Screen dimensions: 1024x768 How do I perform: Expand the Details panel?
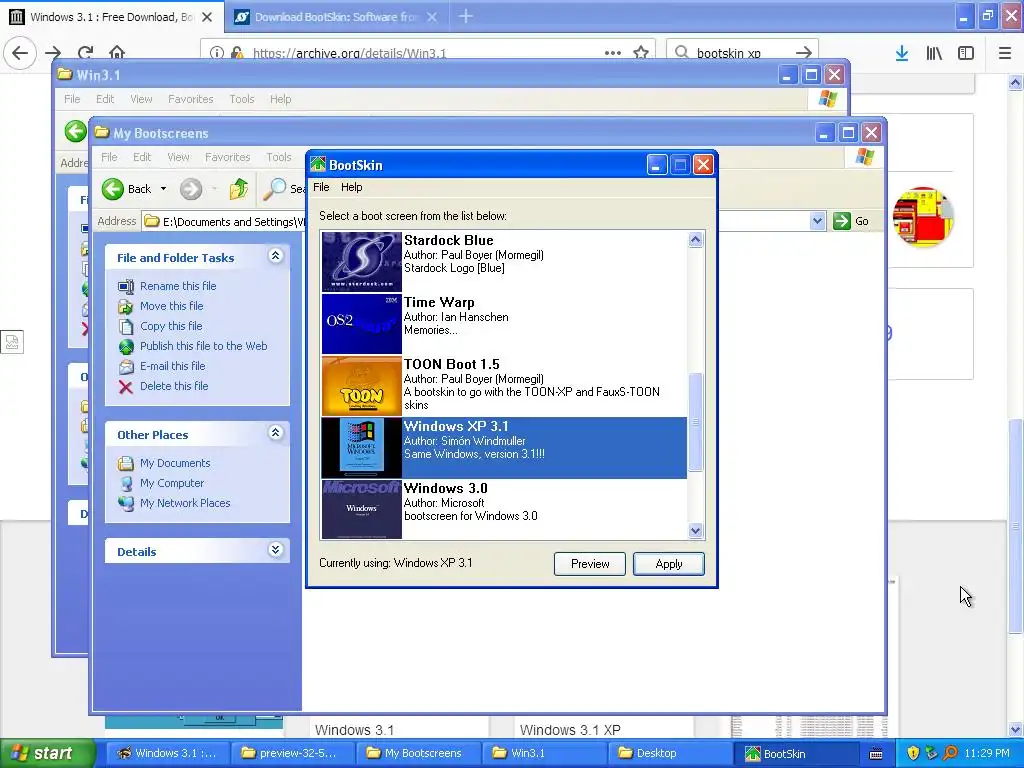point(276,550)
